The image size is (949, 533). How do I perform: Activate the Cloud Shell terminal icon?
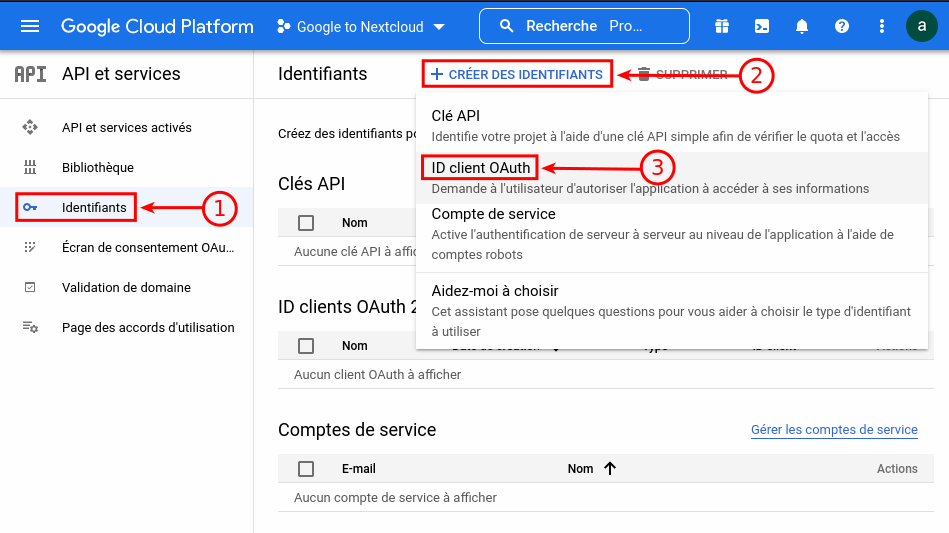coord(761,26)
